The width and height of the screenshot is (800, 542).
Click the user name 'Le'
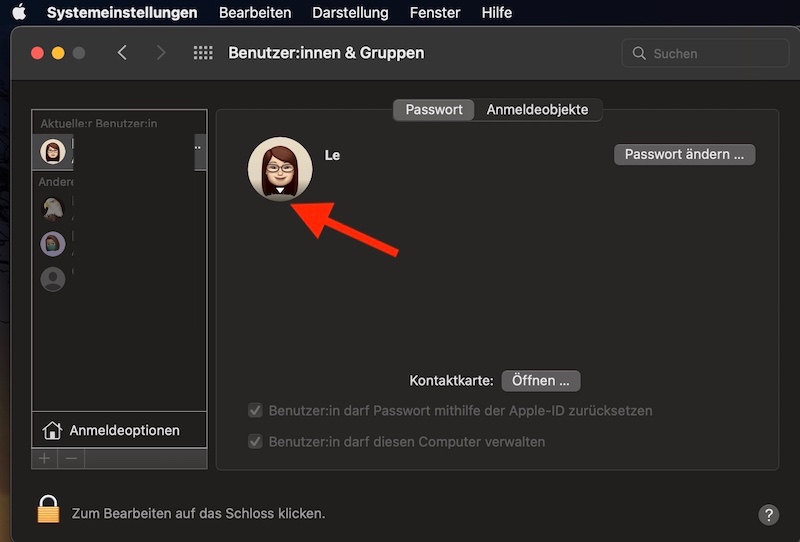(332, 155)
